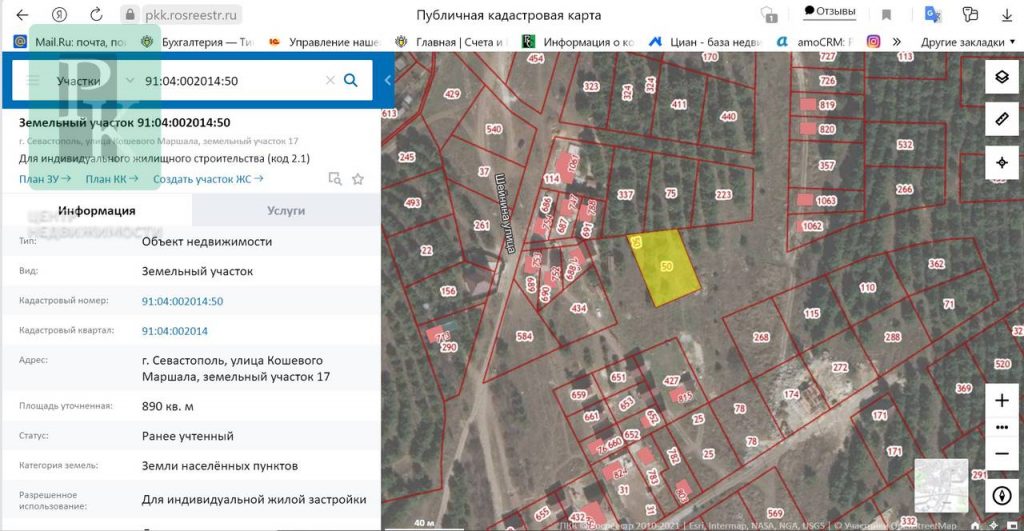This screenshot has width=1024, height=531.
Task: Click the highlighted yellow parcel 50
Action: click(665, 268)
